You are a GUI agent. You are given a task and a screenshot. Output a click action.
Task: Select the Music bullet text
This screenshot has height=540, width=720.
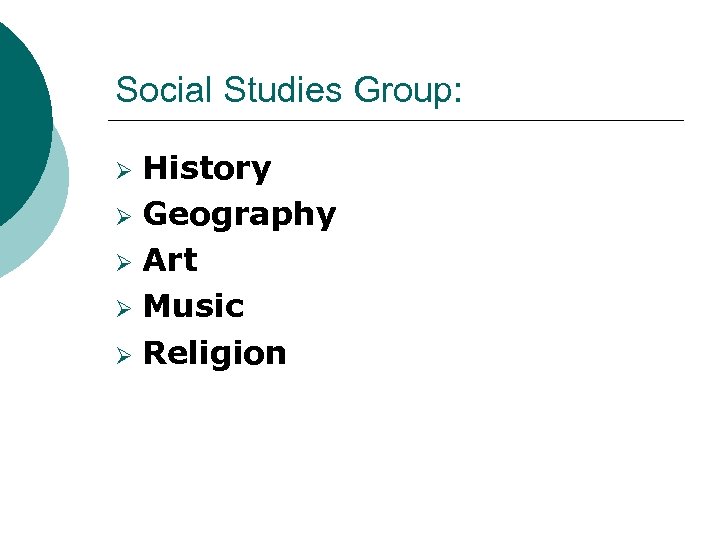pyautogui.click(x=194, y=306)
